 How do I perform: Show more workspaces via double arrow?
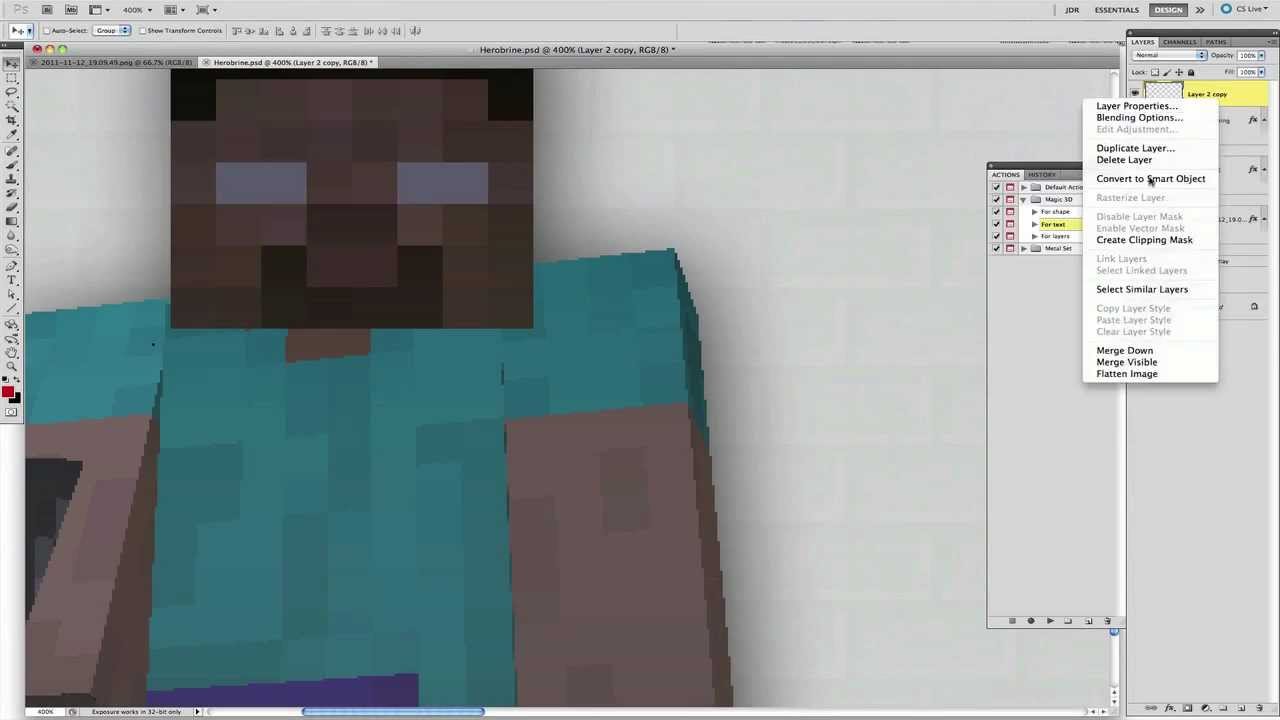1200,10
